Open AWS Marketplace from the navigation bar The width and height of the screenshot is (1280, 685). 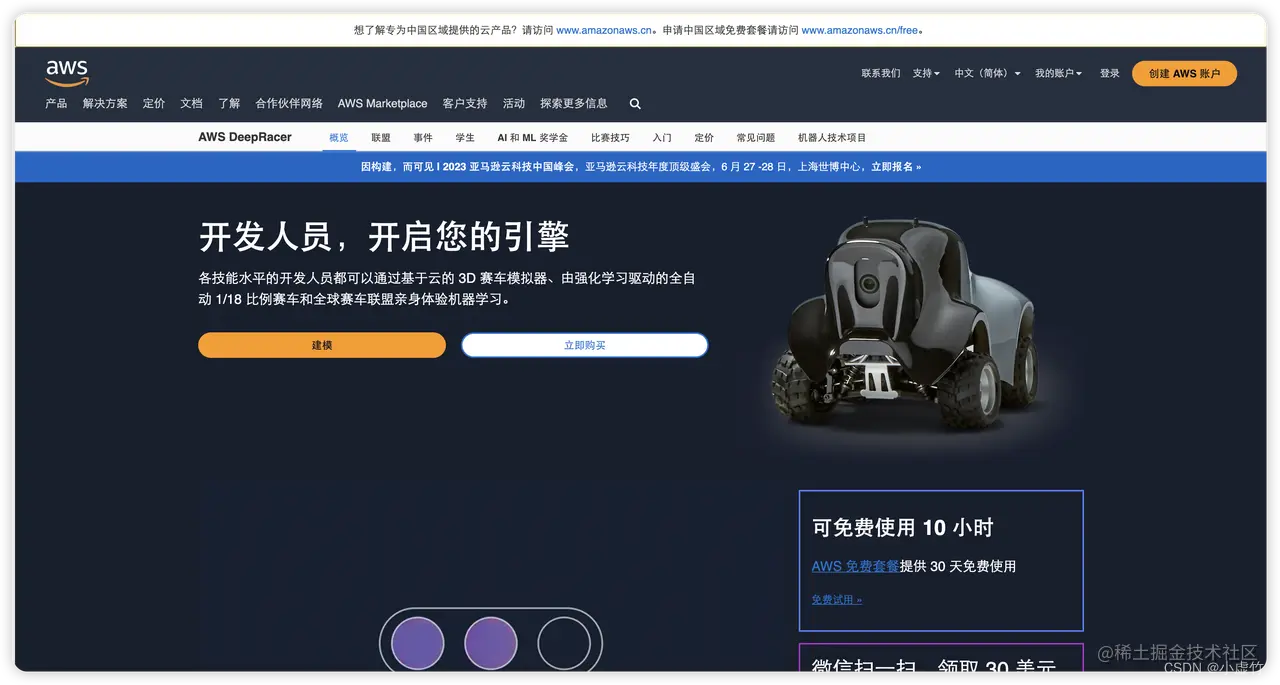point(382,103)
